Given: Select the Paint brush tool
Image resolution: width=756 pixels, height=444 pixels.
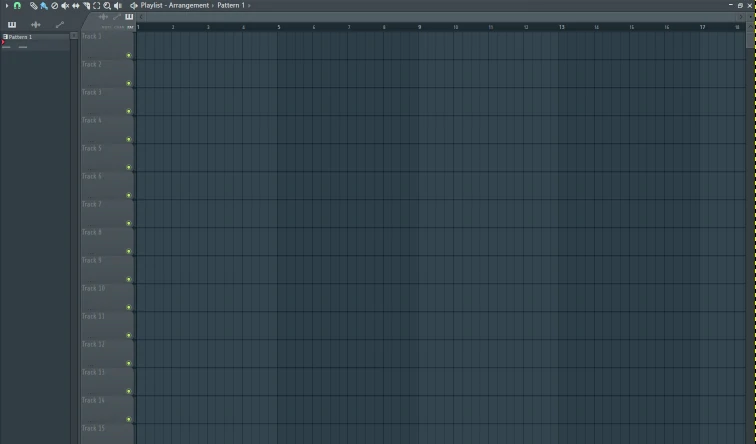Looking at the screenshot, I should click(43, 5).
